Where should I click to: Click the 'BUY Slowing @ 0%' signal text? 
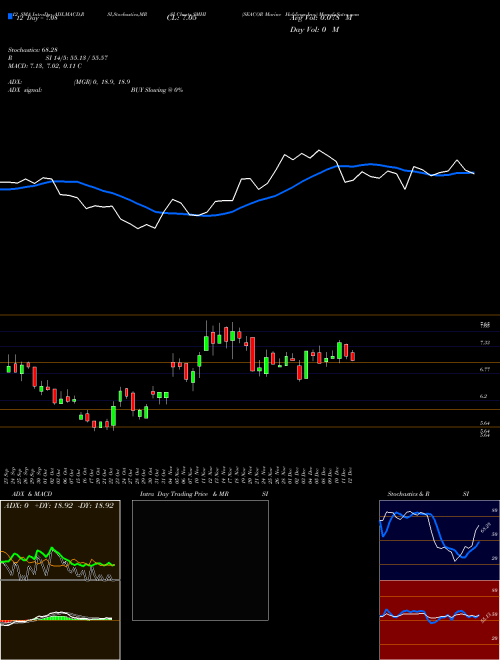click(x=157, y=90)
